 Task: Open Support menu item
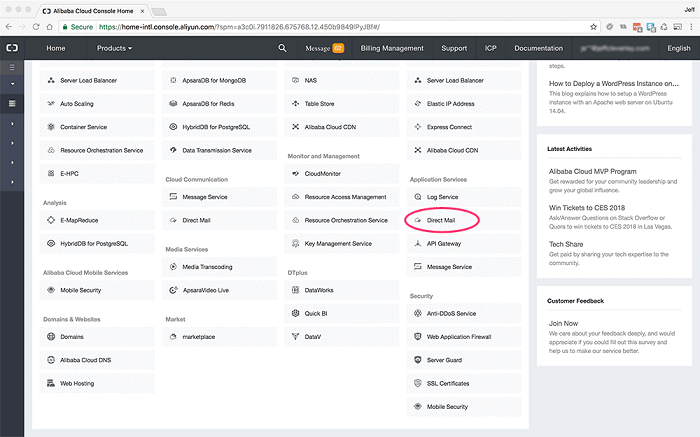coord(454,48)
